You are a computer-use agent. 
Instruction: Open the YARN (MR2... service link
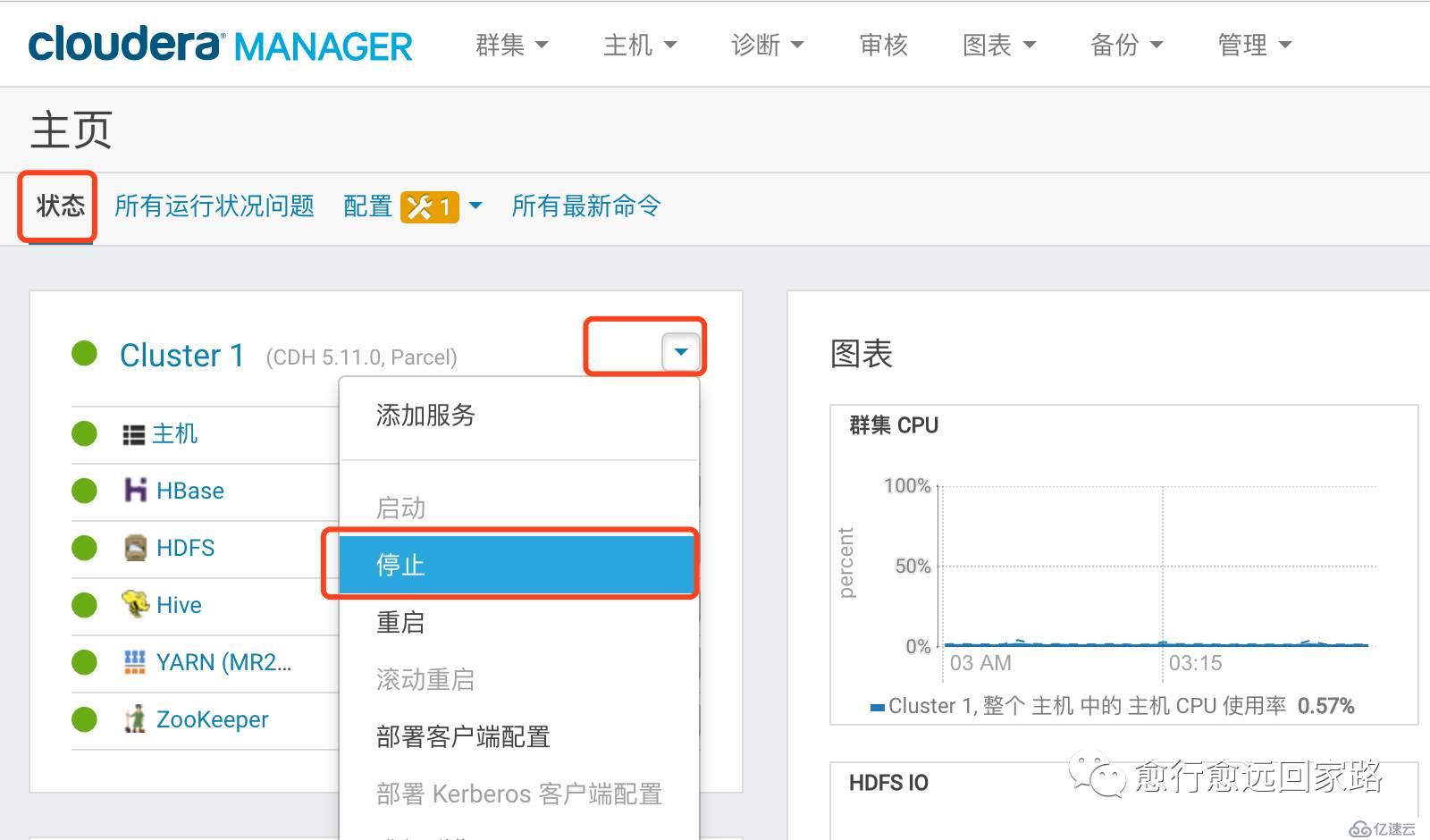223,662
